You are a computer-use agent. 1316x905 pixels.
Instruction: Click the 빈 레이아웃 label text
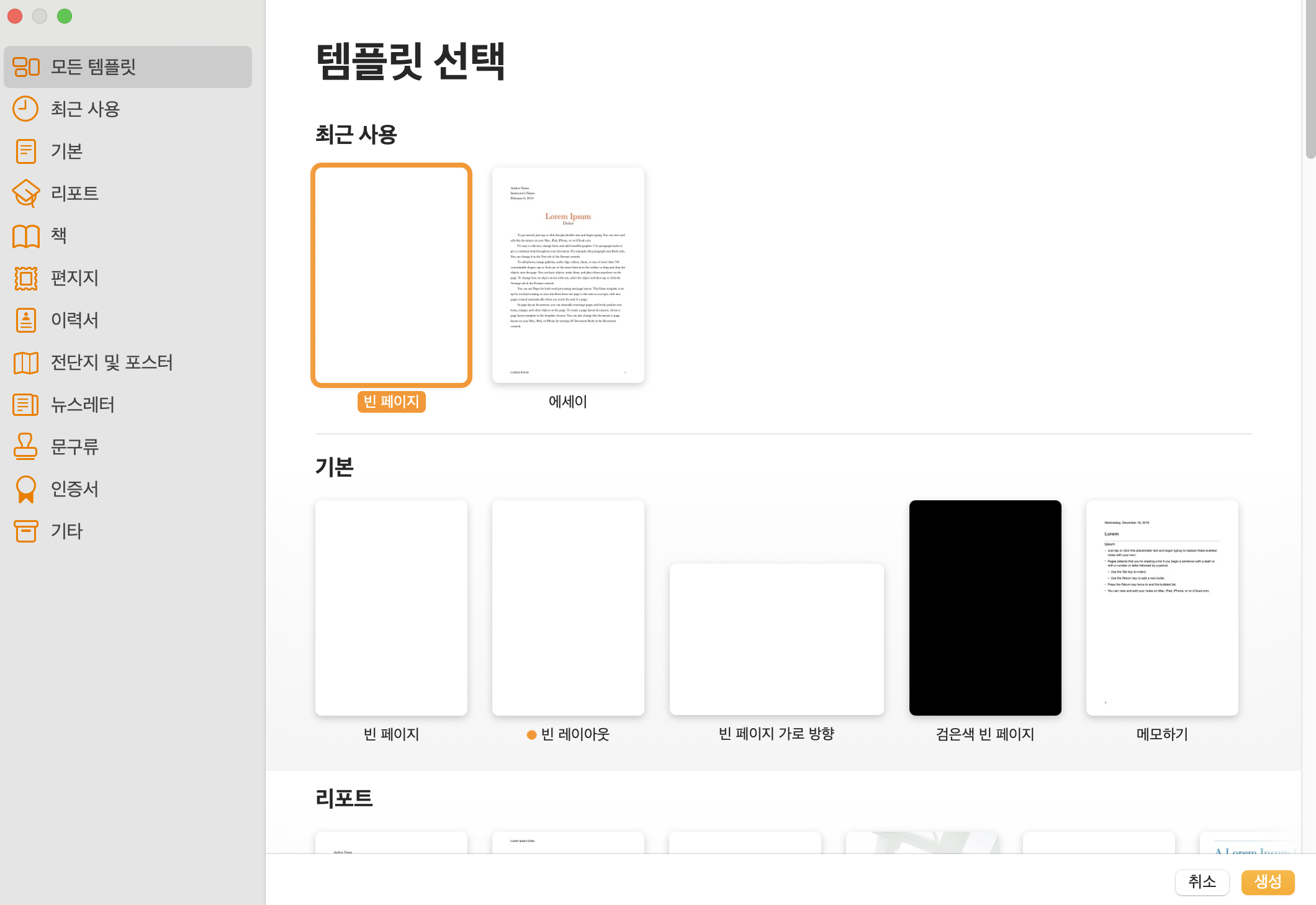point(575,734)
